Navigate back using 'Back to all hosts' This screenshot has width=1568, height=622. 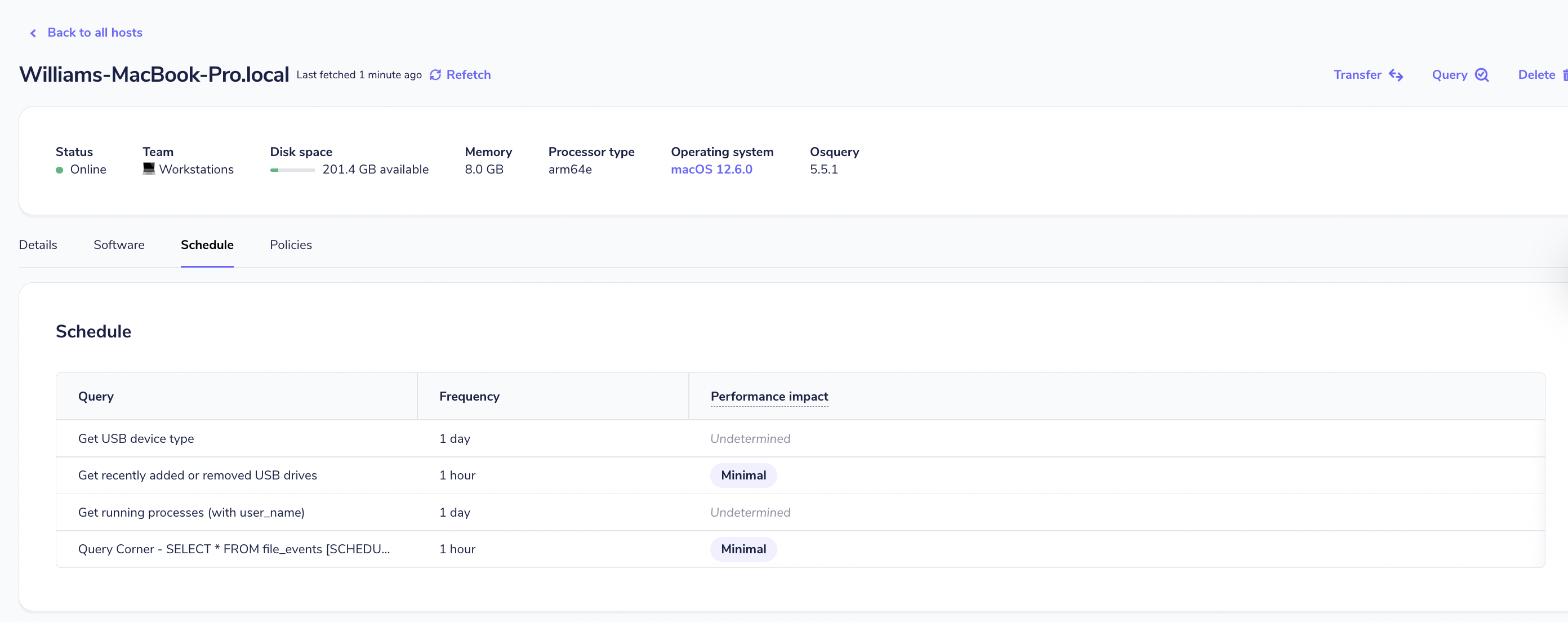click(95, 32)
